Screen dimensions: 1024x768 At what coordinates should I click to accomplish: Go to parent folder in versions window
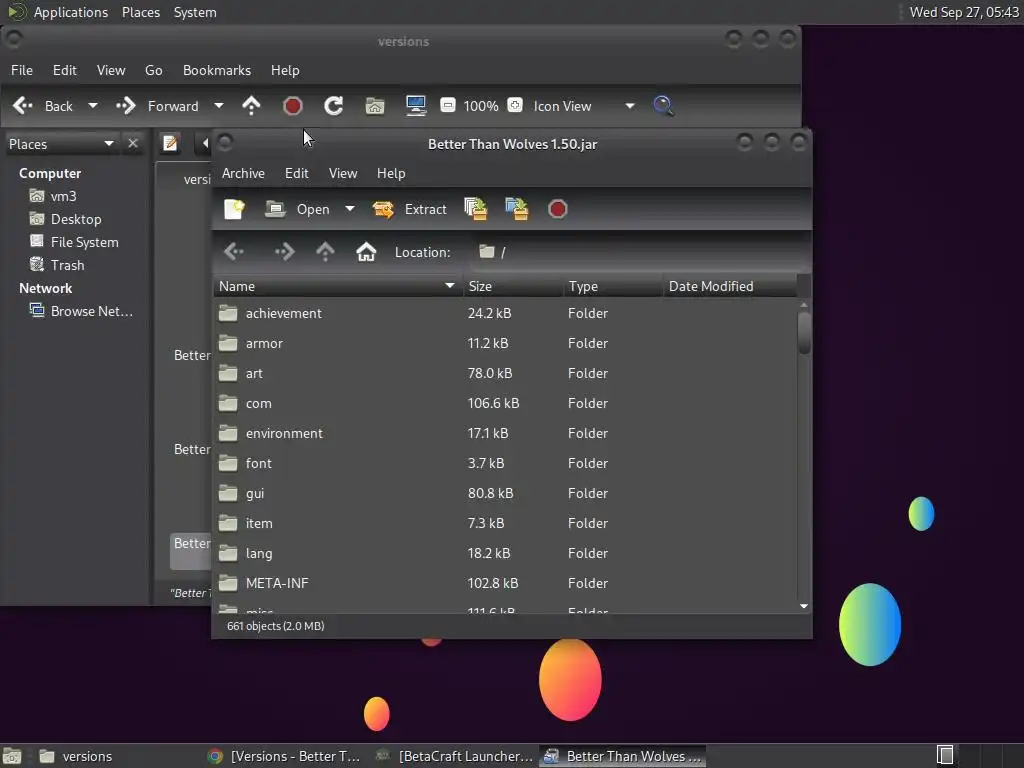(x=251, y=106)
